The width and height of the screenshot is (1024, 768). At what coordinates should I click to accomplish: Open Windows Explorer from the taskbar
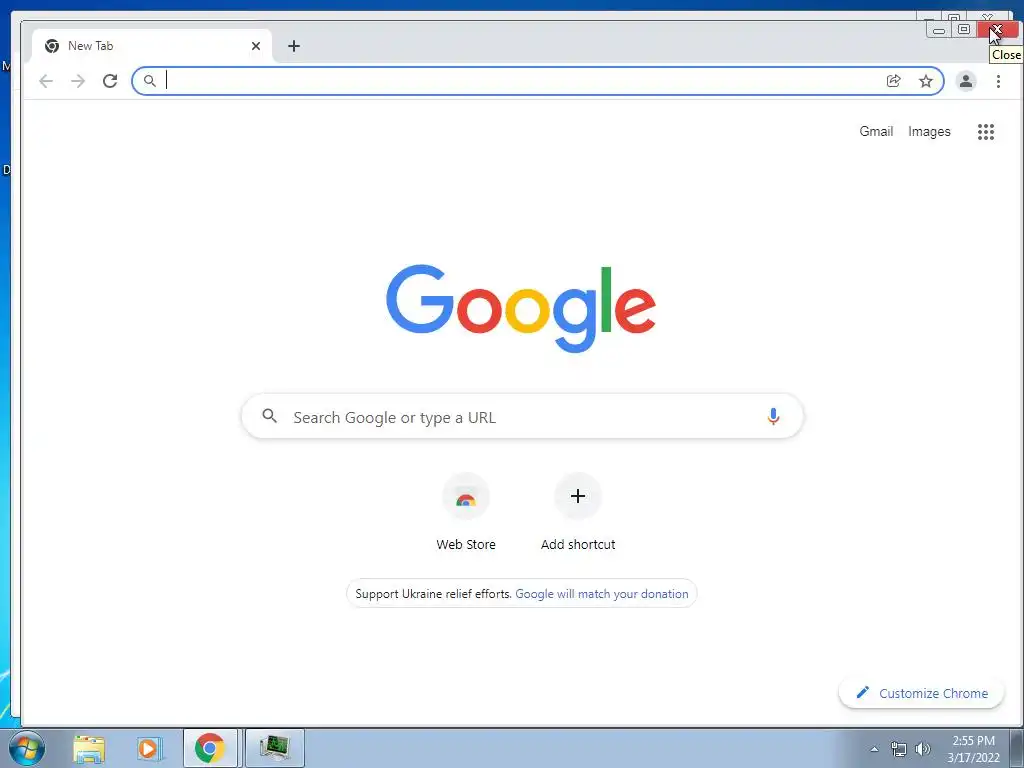[x=89, y=749]
